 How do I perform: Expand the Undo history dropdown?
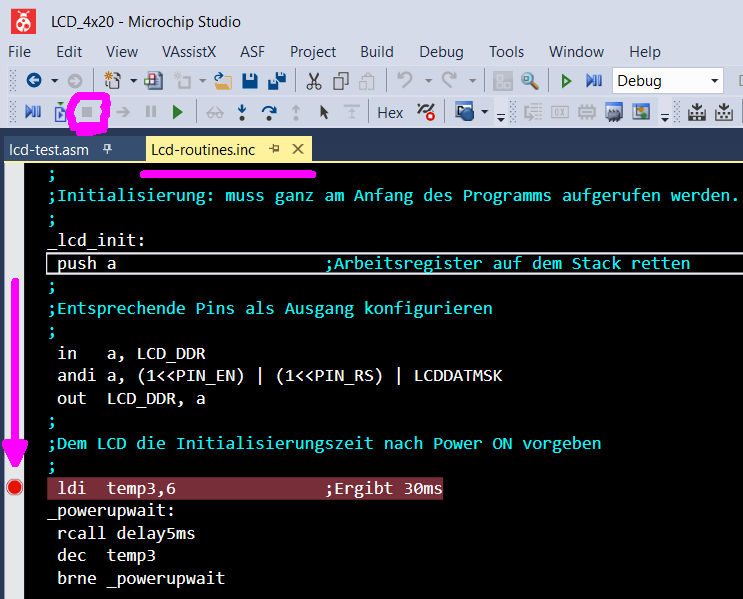click(428, 81)
